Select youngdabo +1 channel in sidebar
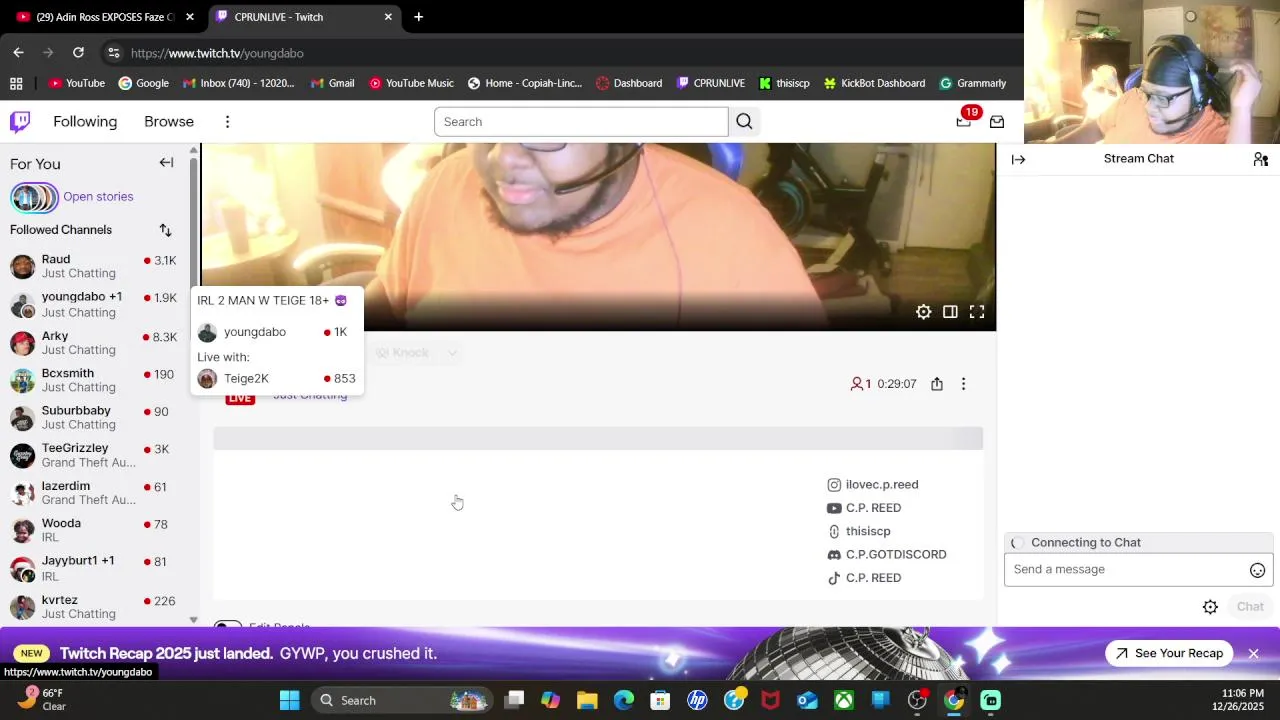This screenshot has width=1280, height=720. (x=93, y=304)
